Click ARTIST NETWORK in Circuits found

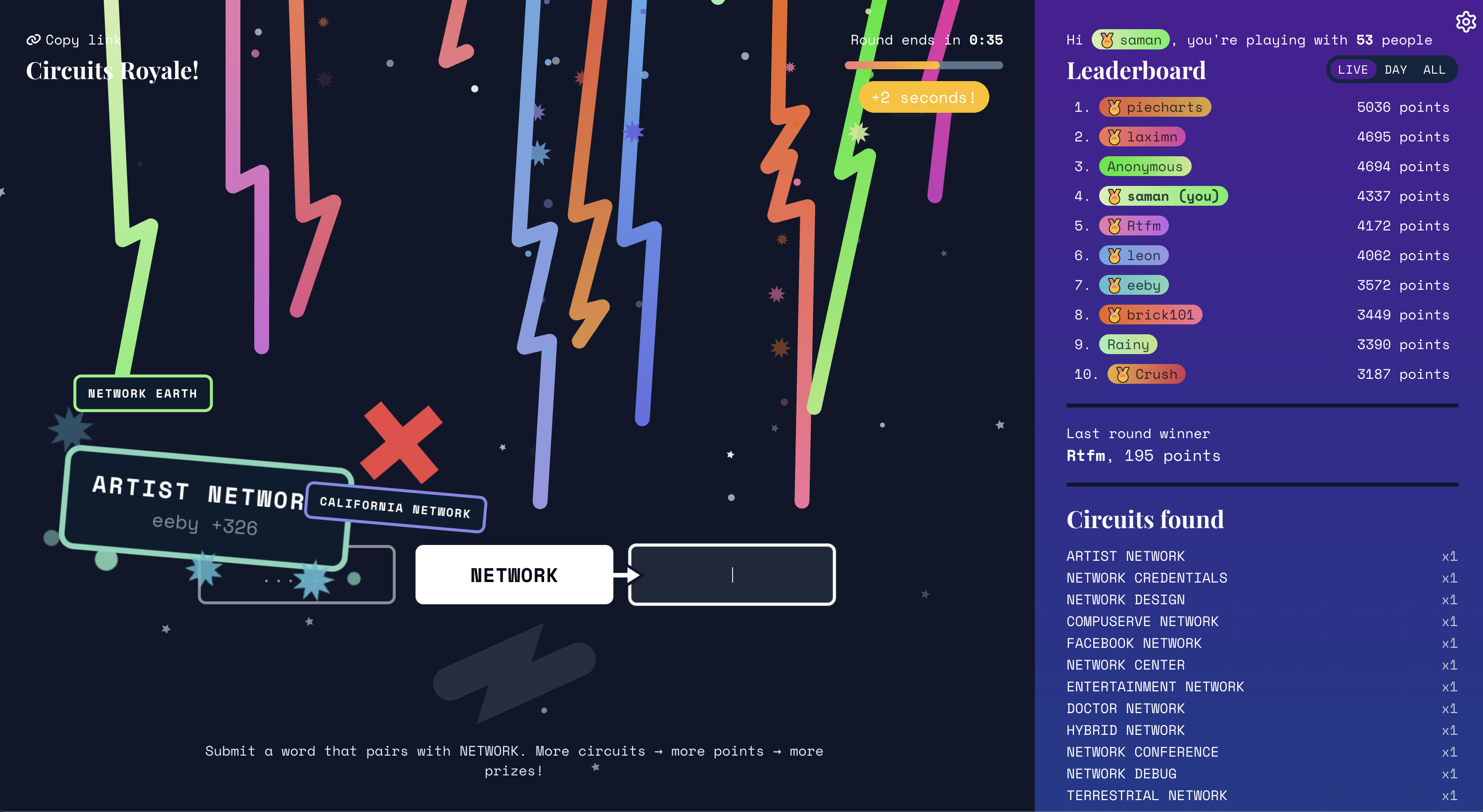tap(1125, 556)
